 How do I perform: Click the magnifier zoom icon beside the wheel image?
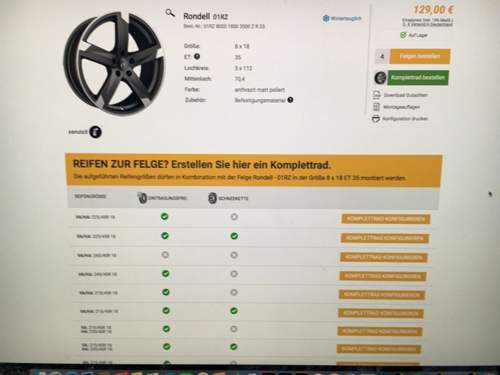(170, 13)
